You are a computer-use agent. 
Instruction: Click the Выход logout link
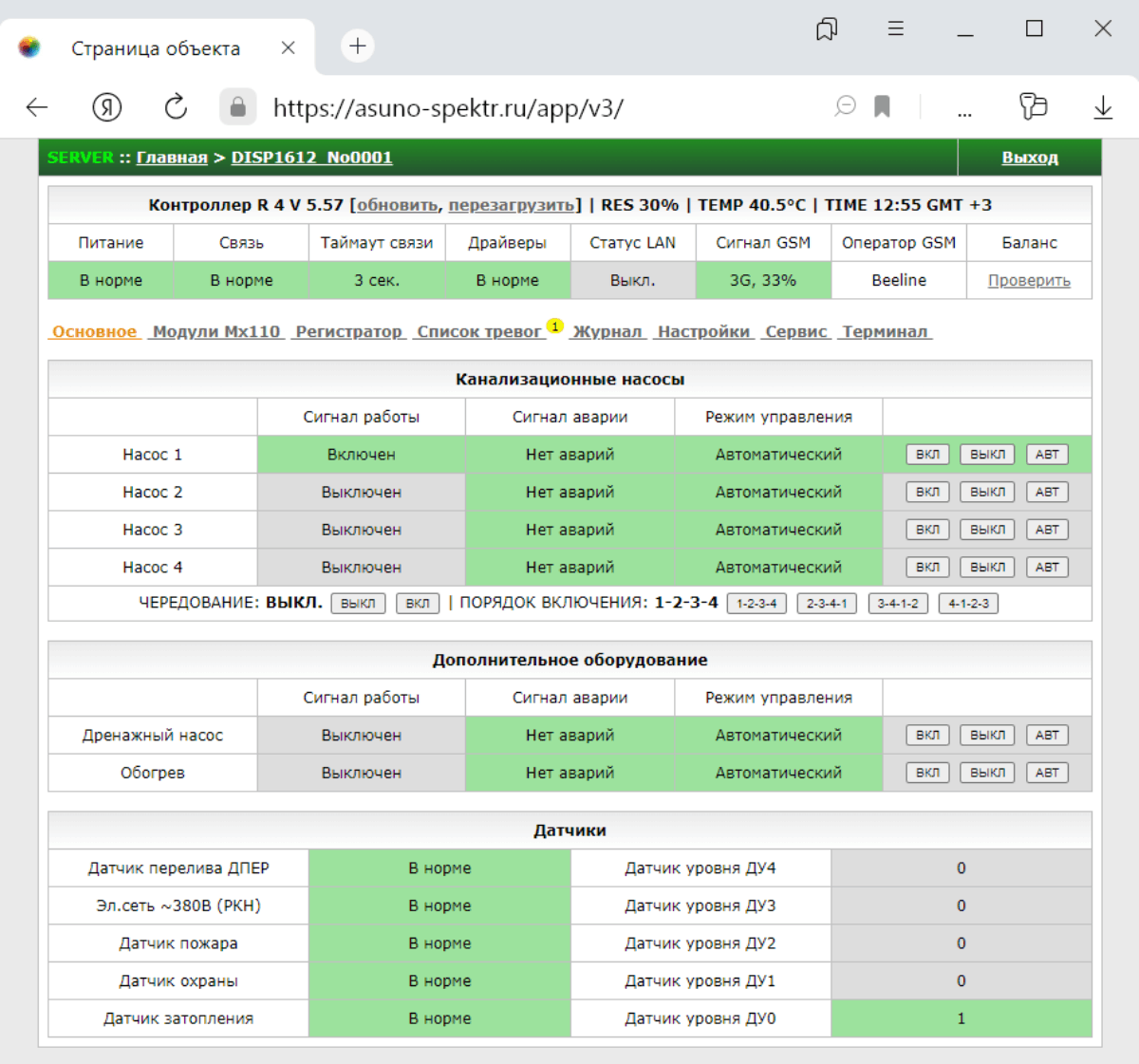pyautogui.click(x=1030, y=158)
